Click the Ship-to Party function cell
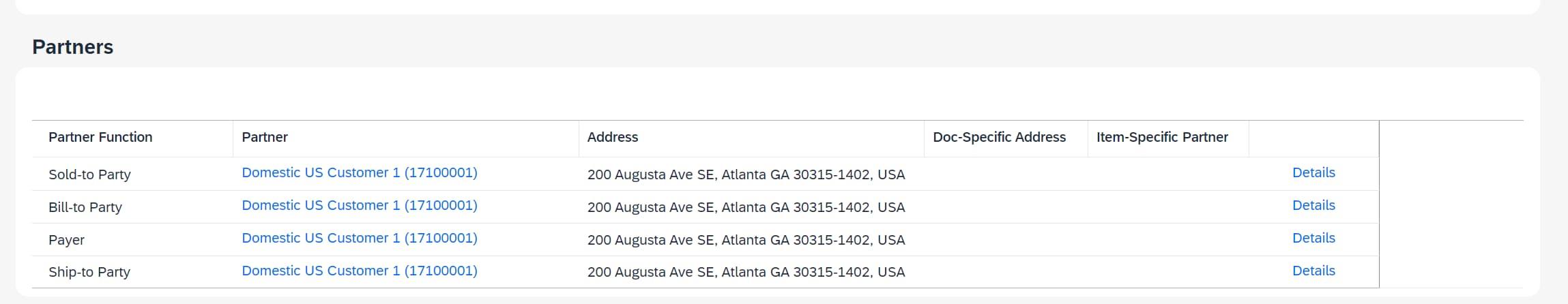Viewport: 1568px width, 304px height. click(x=89, y=272)
